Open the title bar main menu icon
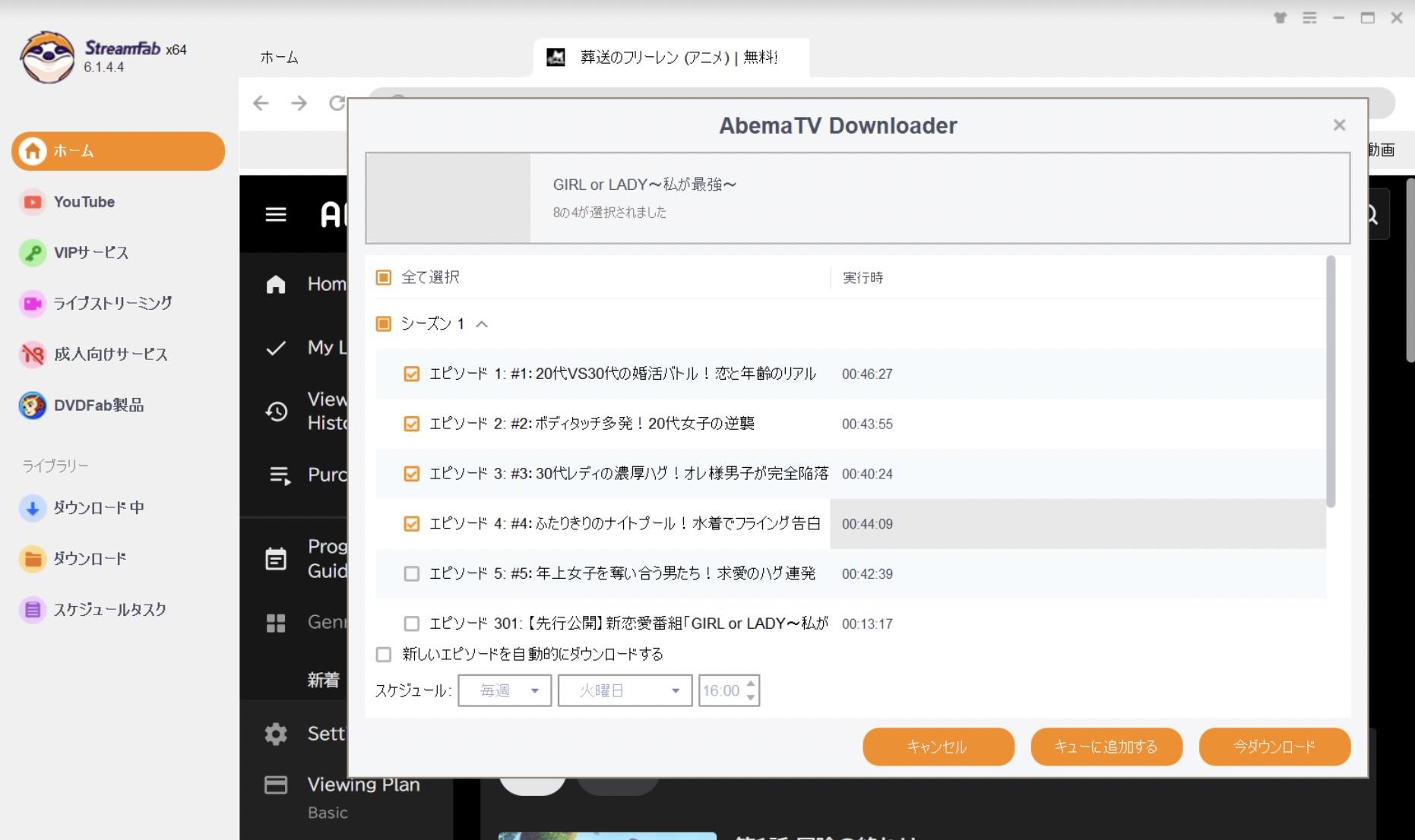Image resolution: width=1415 pixels, height=840 pixels. (1309, 17)
